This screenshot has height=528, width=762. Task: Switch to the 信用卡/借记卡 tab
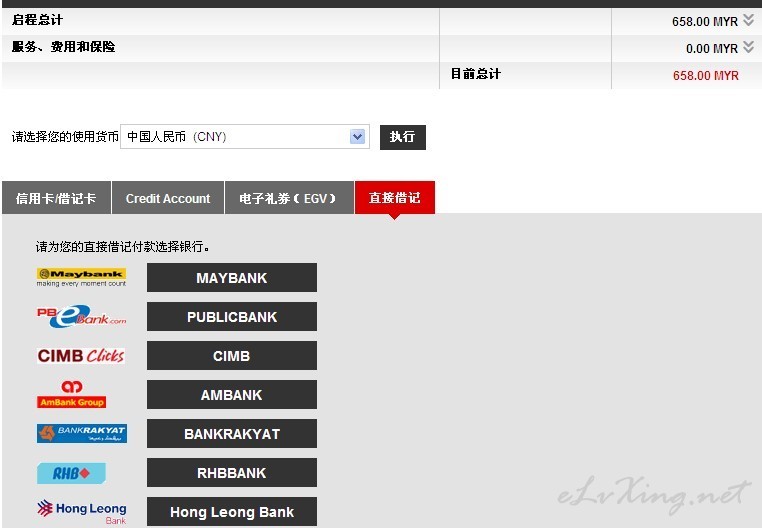coord(56,198)
